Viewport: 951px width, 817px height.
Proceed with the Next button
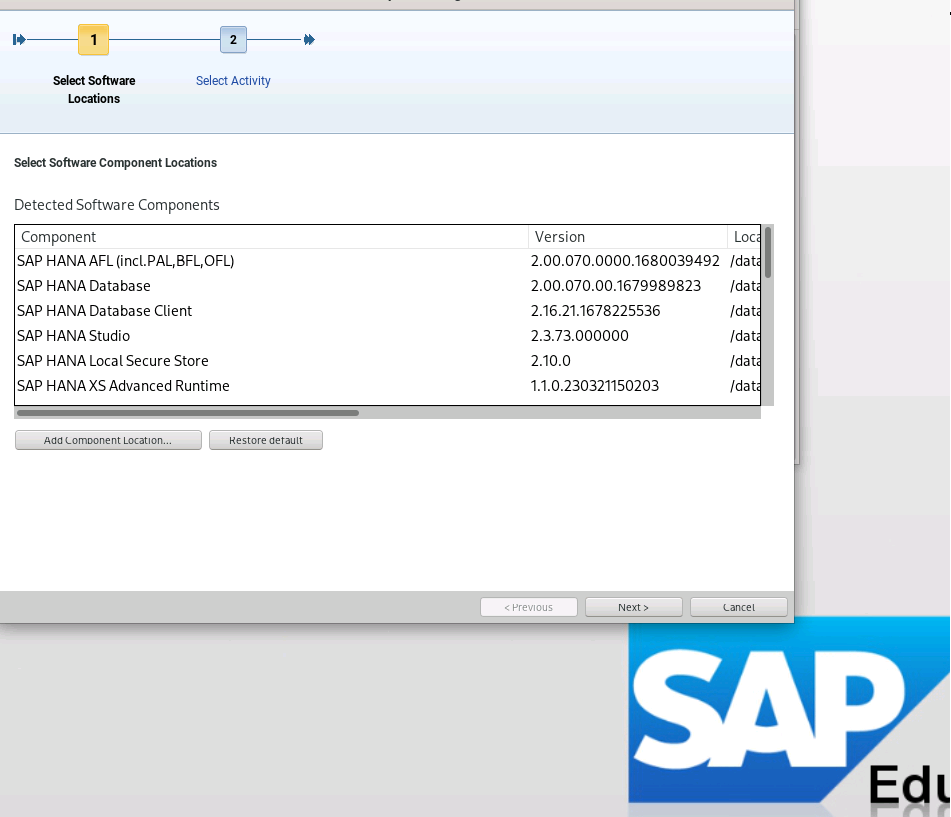(633, 607)
